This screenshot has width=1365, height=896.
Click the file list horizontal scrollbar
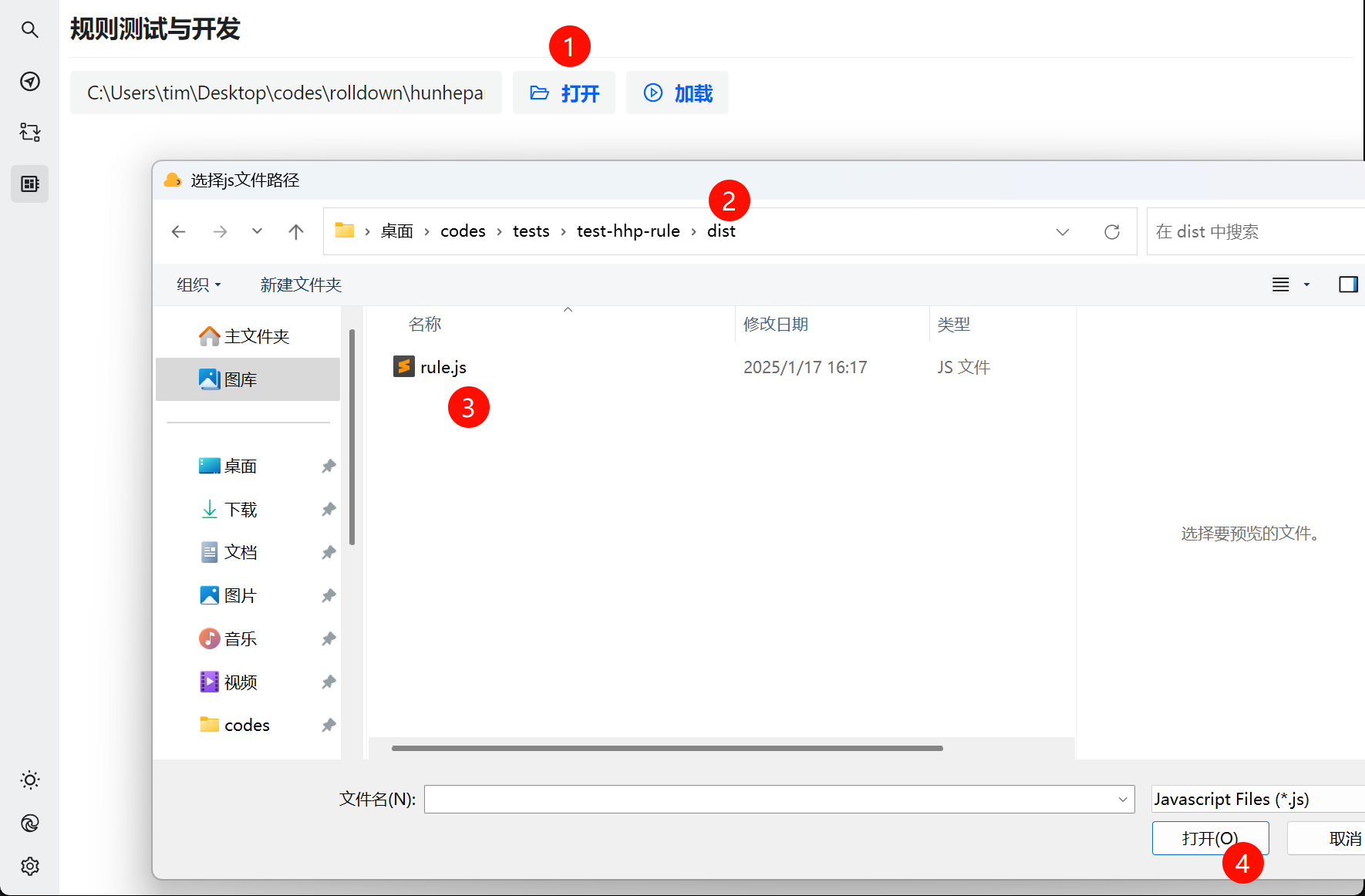(x=667, y=748)
